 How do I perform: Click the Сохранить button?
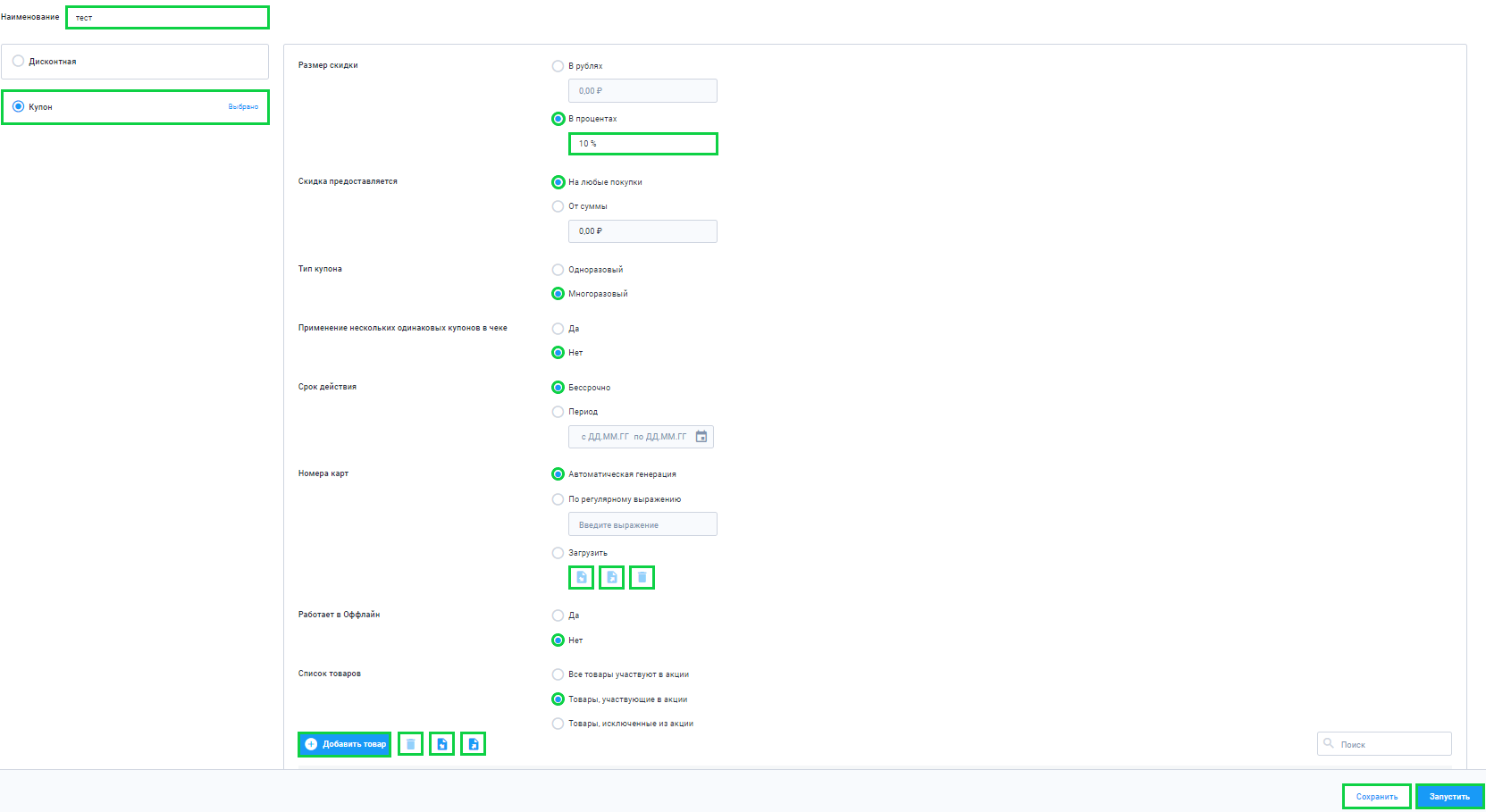[1376, 796]
